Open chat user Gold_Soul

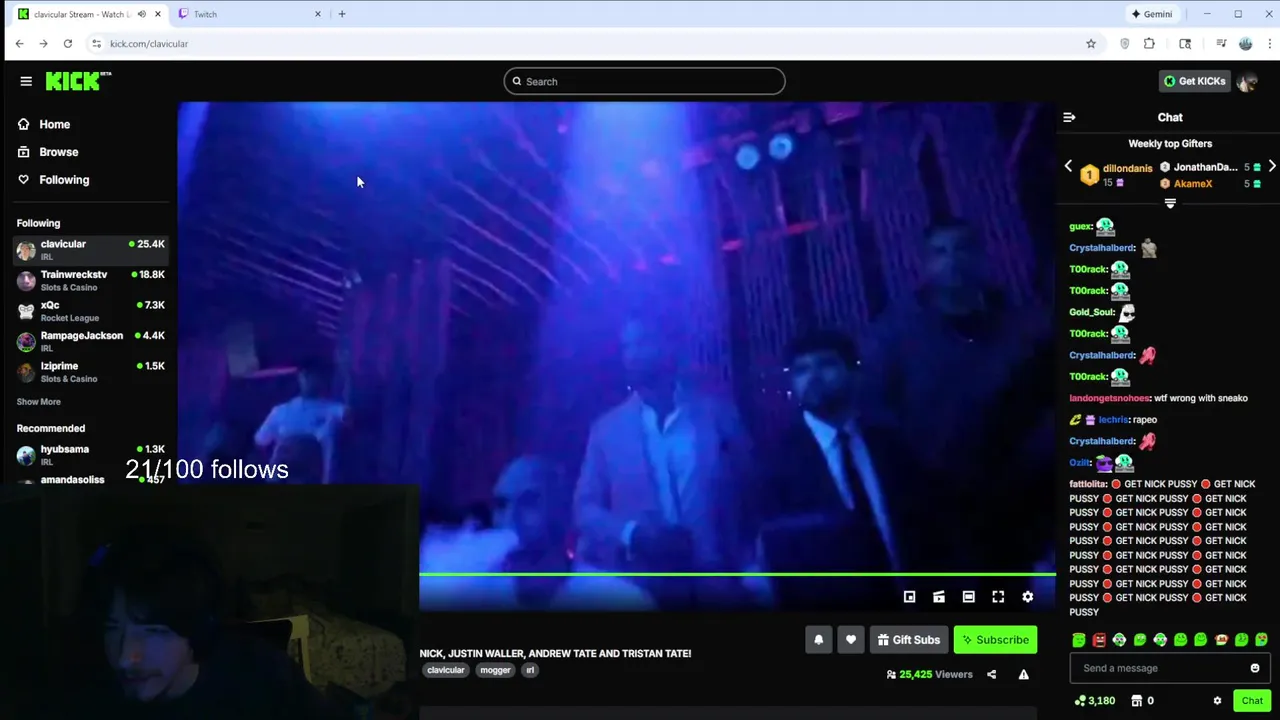[1091, 312]
